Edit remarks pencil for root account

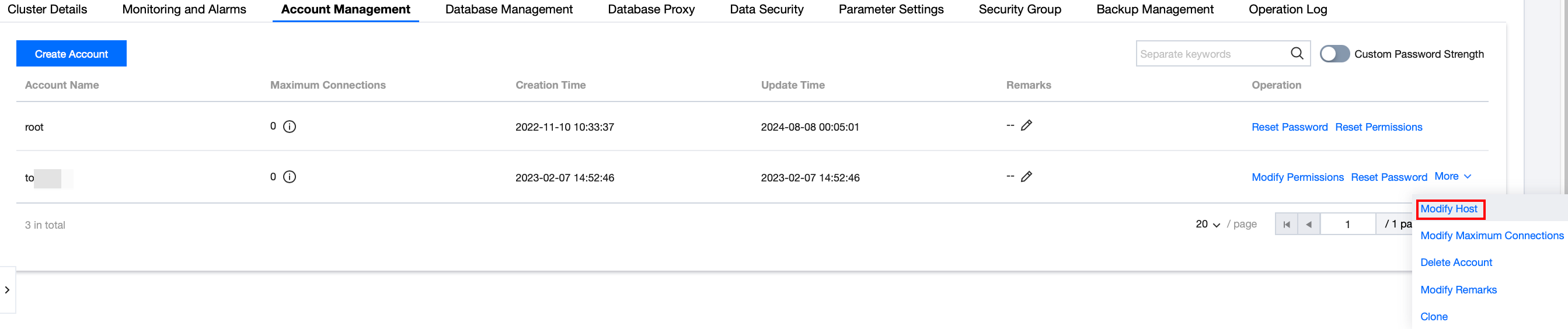coord(1026,125)
